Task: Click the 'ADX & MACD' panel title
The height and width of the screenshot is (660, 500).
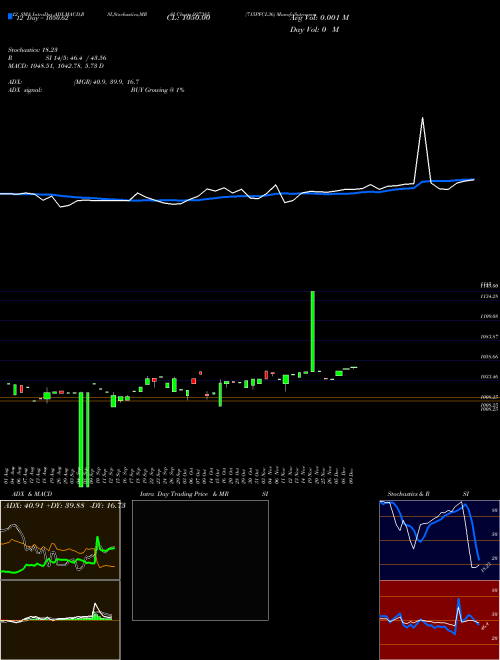Action: click(x=32, y=494)
